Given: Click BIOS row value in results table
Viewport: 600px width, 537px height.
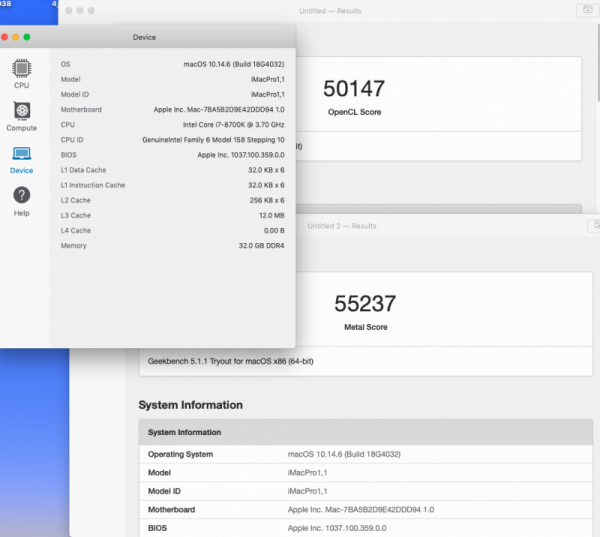Looking at the screenshot, I should [x=337, y=528].
